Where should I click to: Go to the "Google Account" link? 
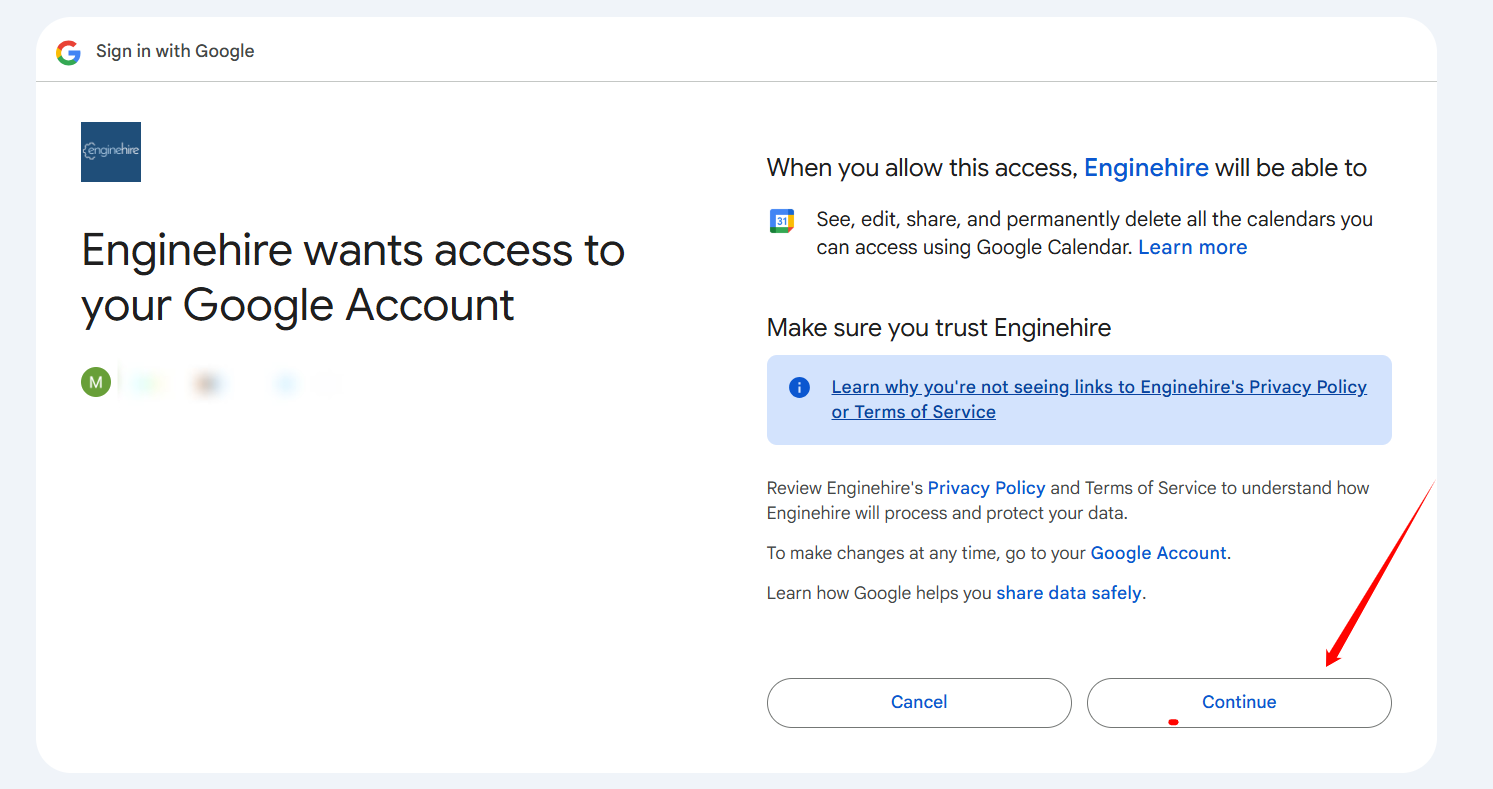point(1158,553)
